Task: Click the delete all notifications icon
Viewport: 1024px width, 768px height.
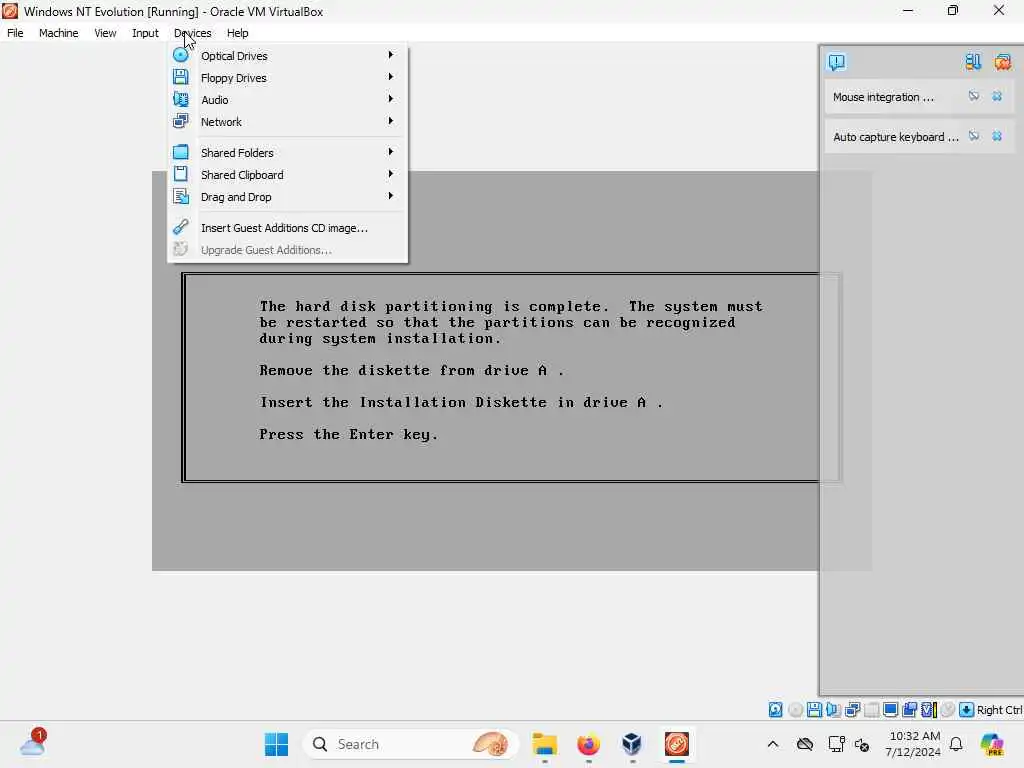Action: [1002, 62]
